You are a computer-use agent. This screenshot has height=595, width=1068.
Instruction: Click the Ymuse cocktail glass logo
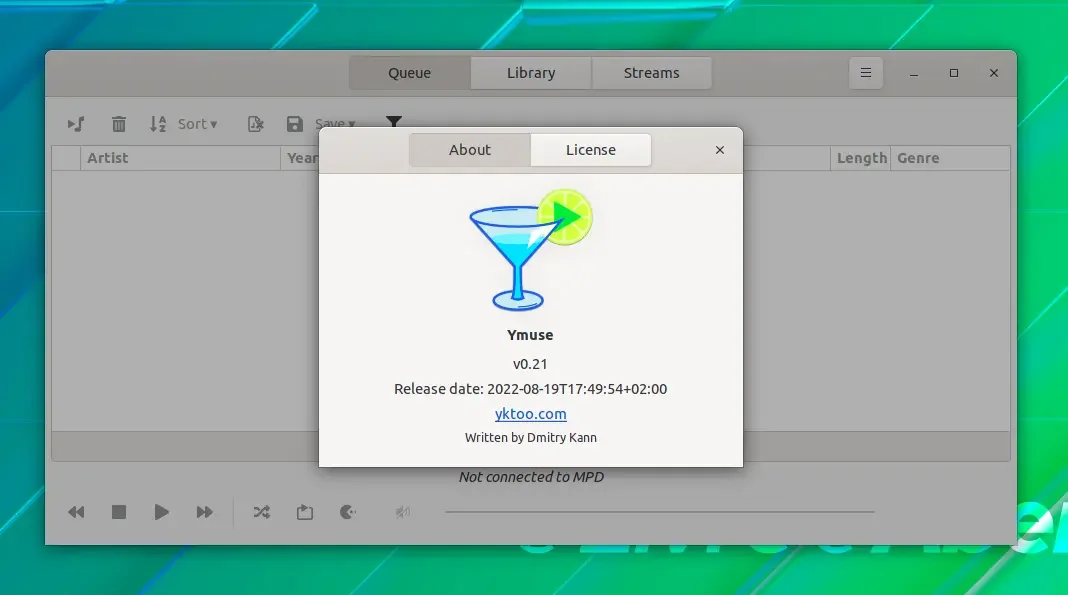[x=531, y=250]
